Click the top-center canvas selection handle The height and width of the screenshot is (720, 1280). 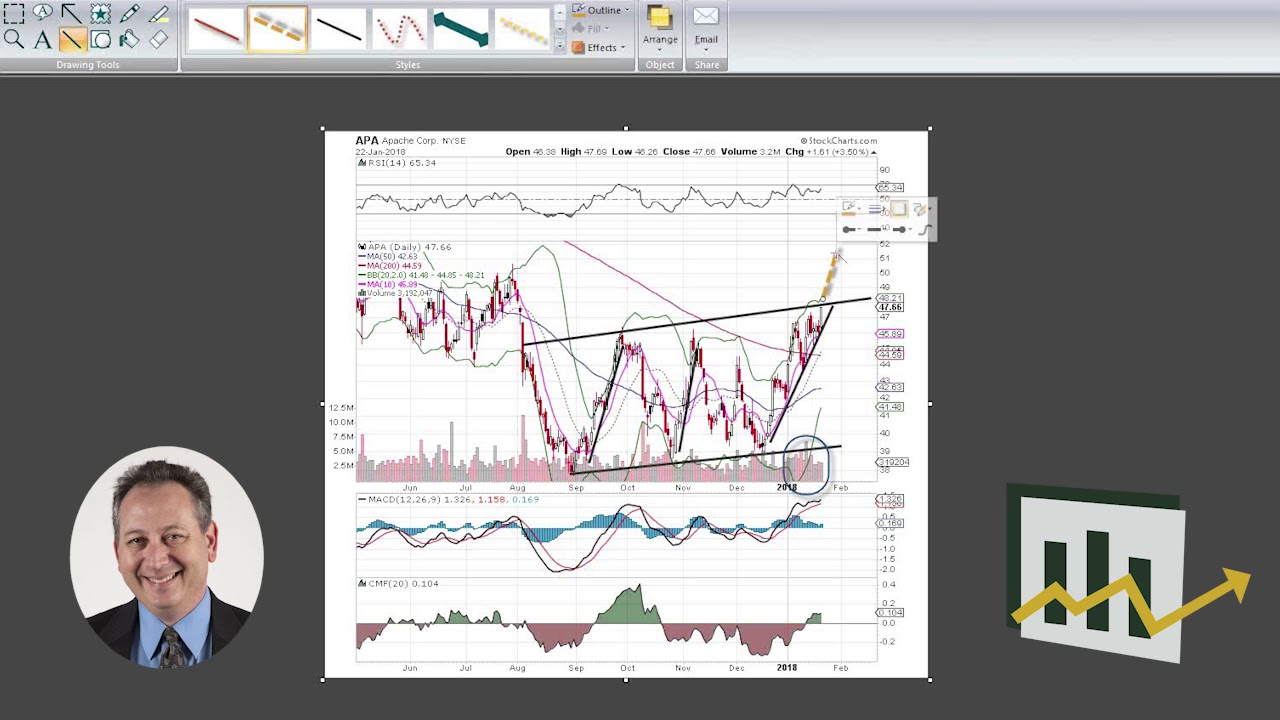coord(626,129)
